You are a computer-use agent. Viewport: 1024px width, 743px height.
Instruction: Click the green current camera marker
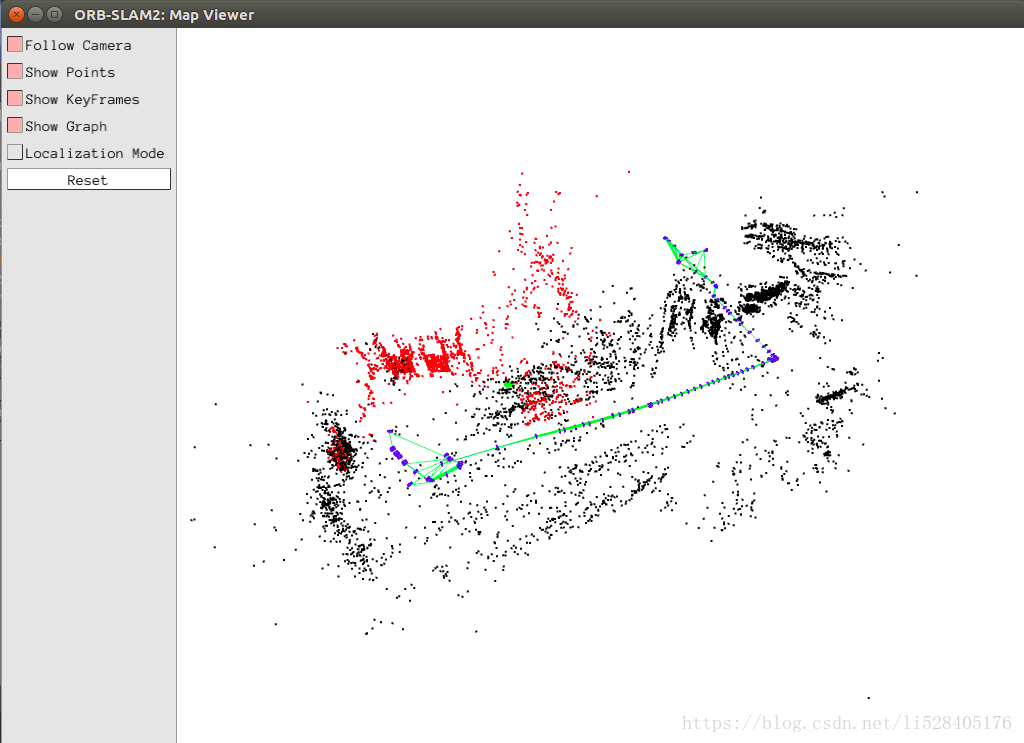[507, 385]
